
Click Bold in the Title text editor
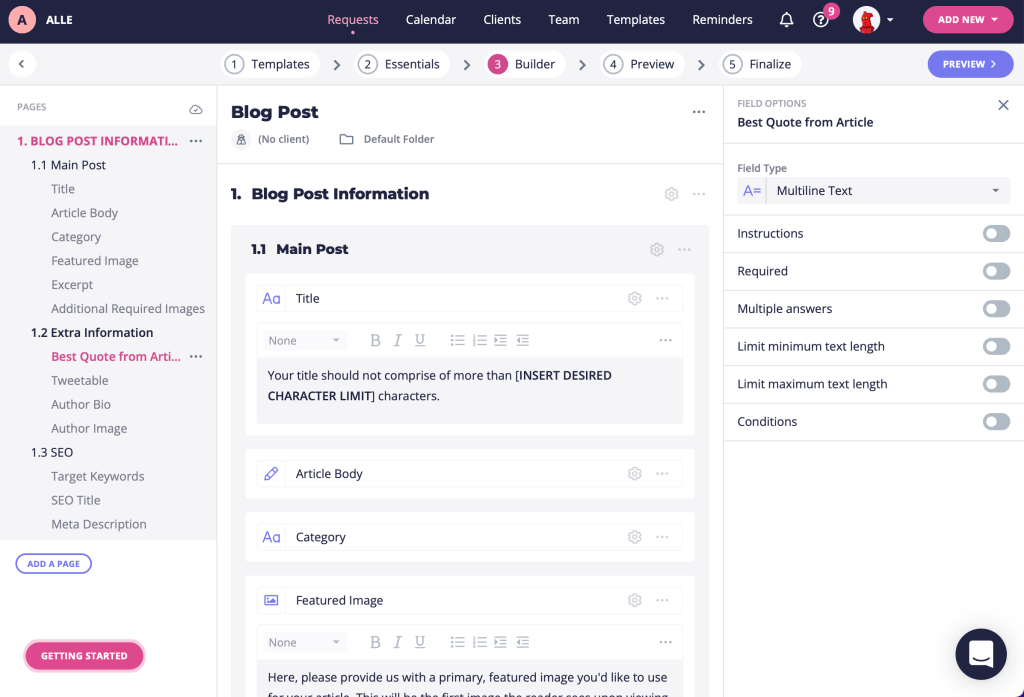click(x=376, y=340)
